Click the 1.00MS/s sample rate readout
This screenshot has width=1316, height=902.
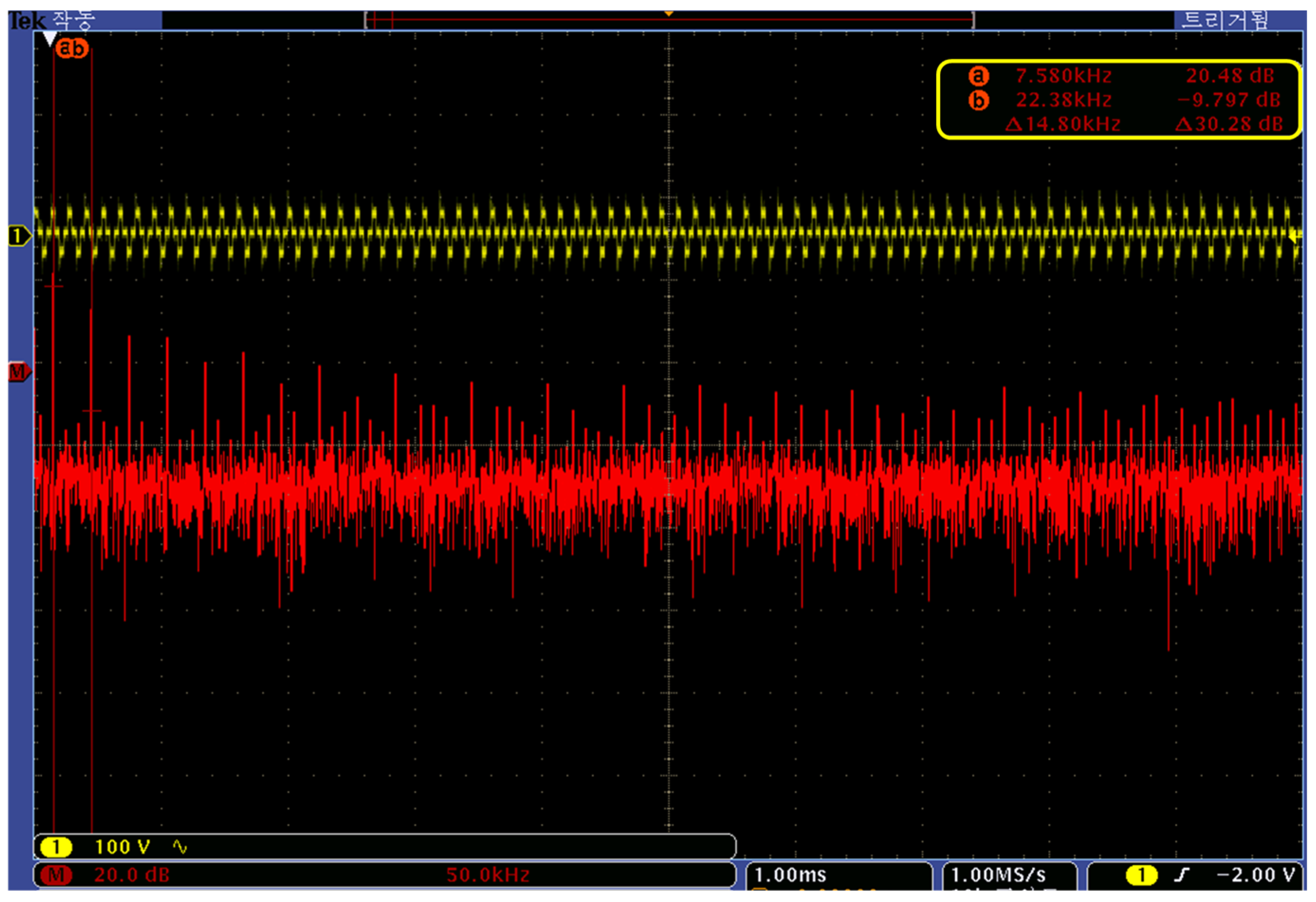998,875
